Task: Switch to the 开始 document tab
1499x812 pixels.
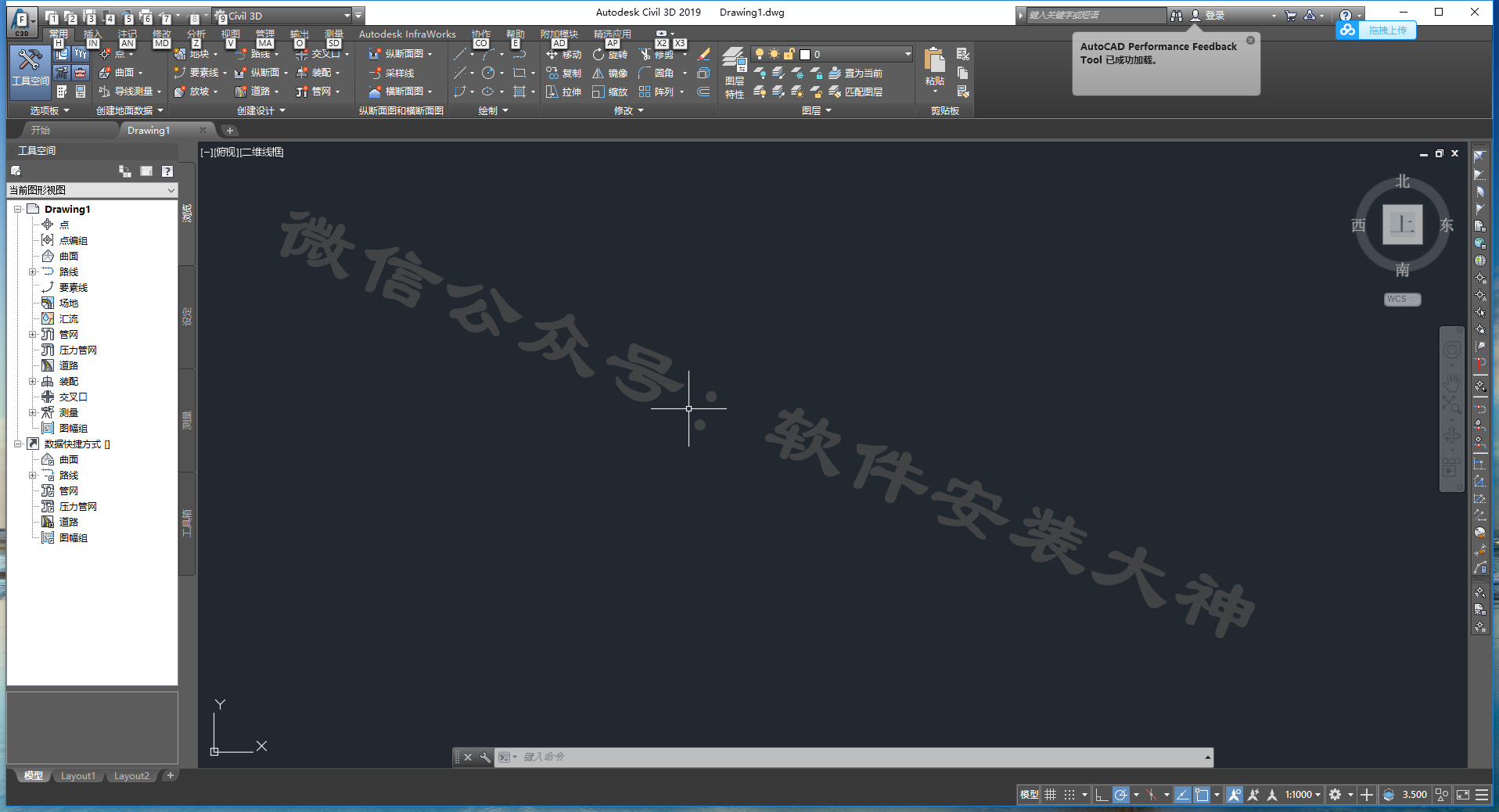Action: [41, 130]
